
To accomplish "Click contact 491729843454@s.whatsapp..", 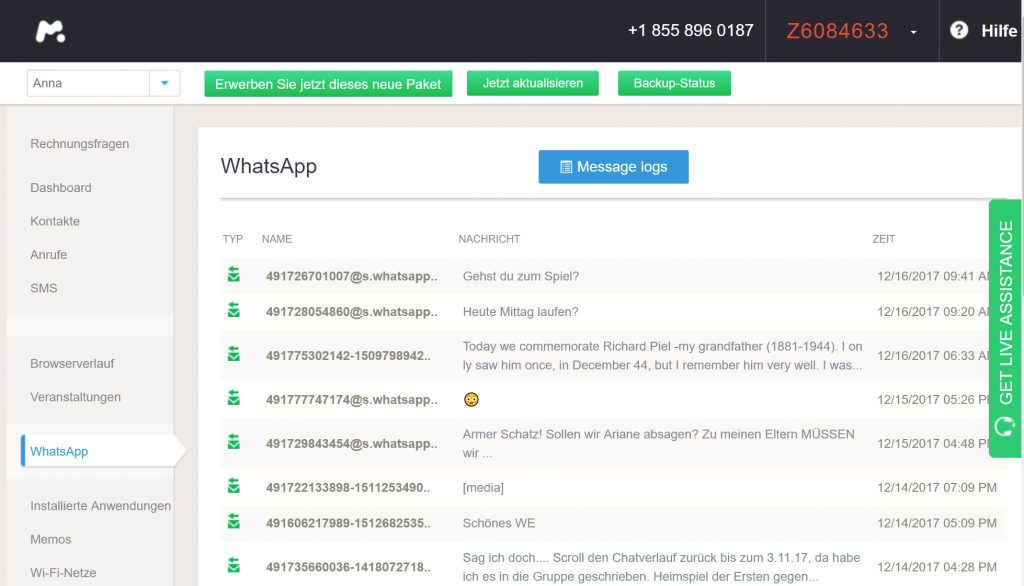I will click(x=351, y=443).
